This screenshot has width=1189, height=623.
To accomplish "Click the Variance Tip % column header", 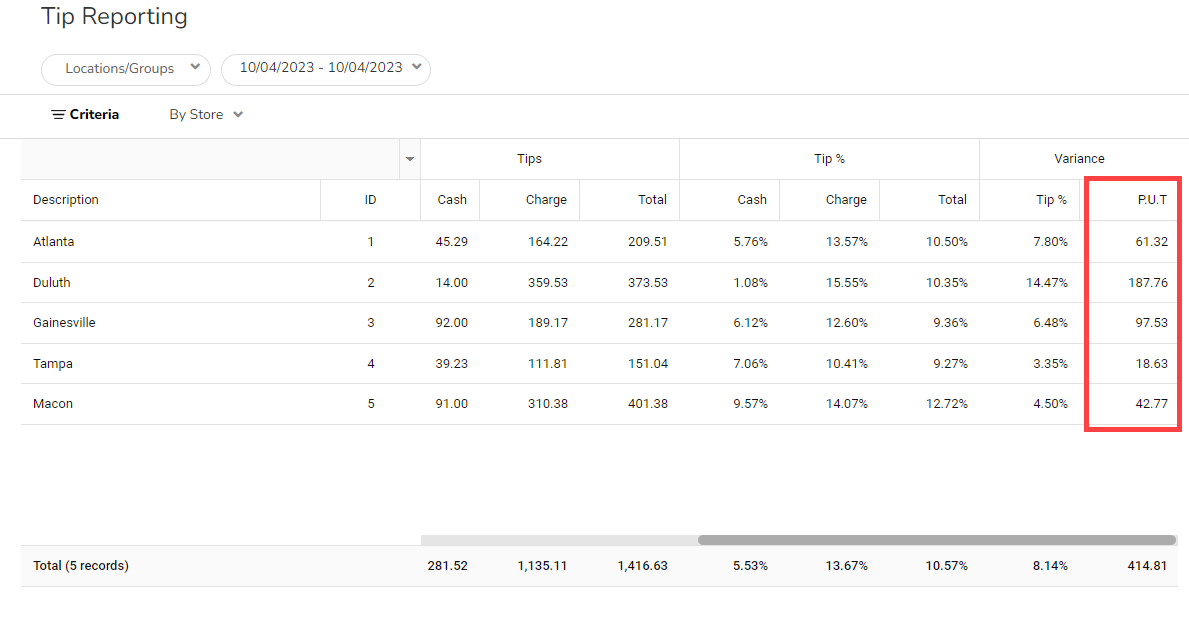I will [x=1051, y=200].
